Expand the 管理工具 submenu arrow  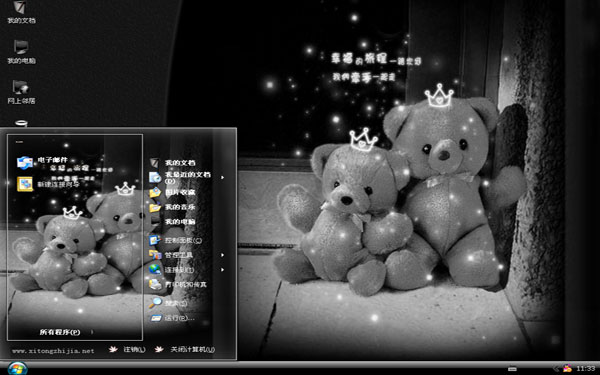(x=222, y=255)
